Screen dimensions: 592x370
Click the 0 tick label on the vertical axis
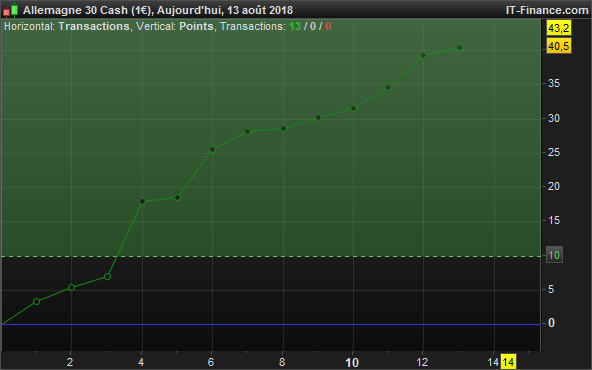tap(551, 323)
